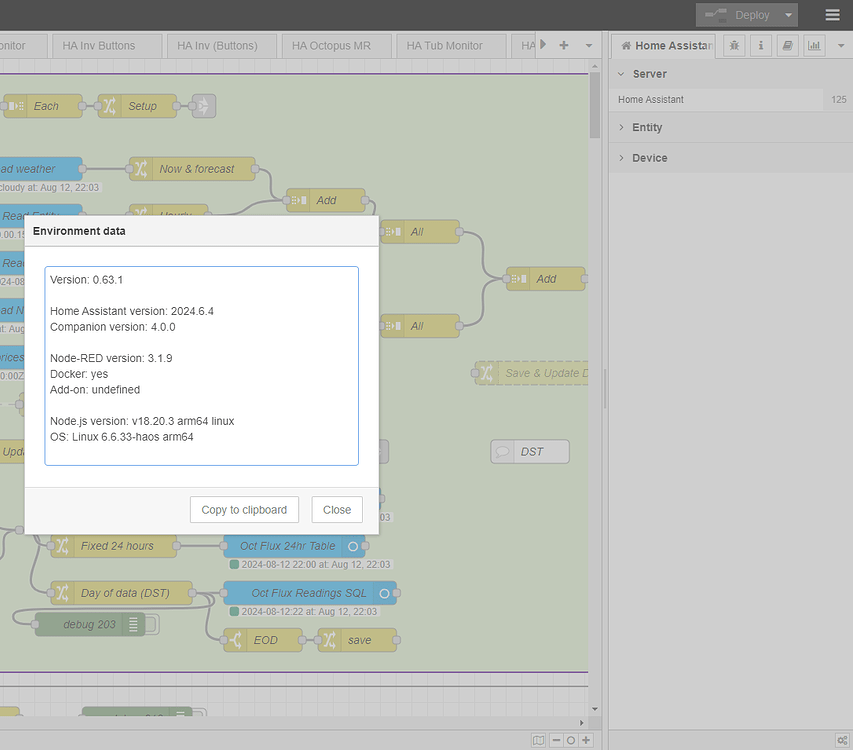Collapse the Server section
The height and width of the screenshot is (750, 853).
pyautogui.click(x=731, y=74)
